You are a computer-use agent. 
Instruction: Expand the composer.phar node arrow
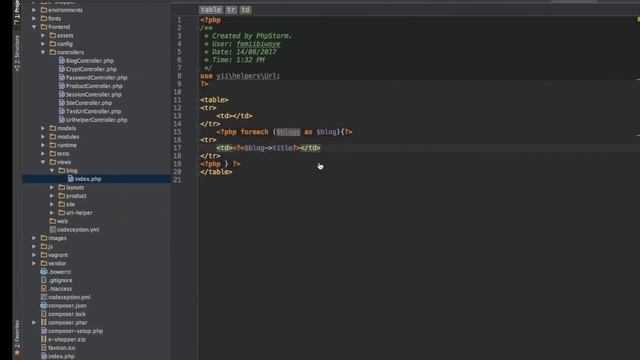point(34,322)
